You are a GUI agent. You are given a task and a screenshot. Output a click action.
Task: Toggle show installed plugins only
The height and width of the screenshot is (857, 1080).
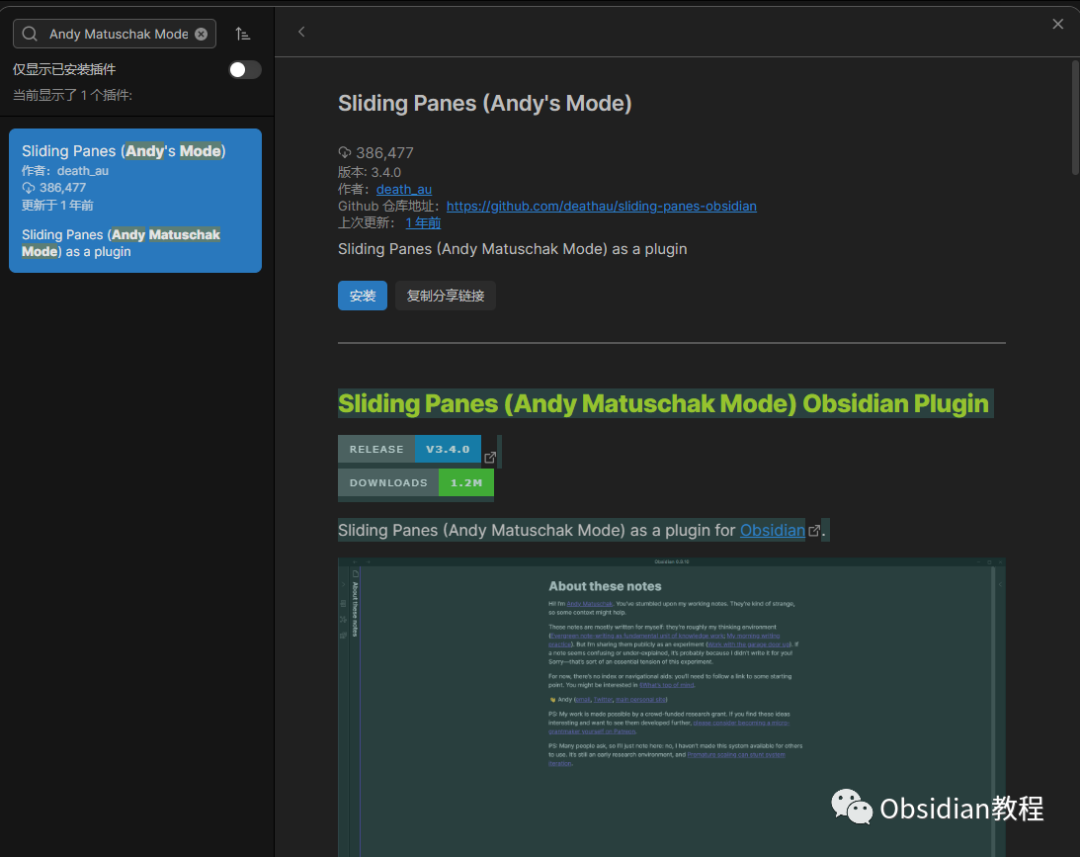click(x=245, y=70)
